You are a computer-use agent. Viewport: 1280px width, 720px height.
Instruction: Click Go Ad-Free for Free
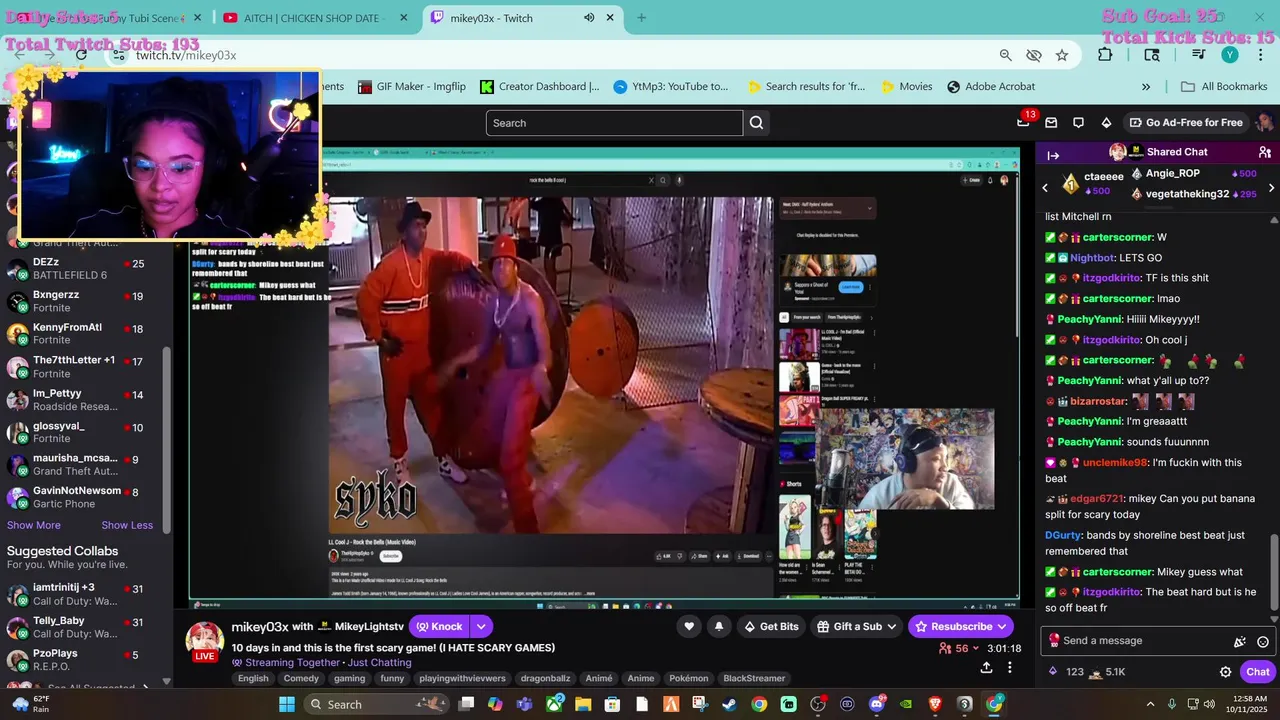pyautogui.click(x=1186, y=123)
